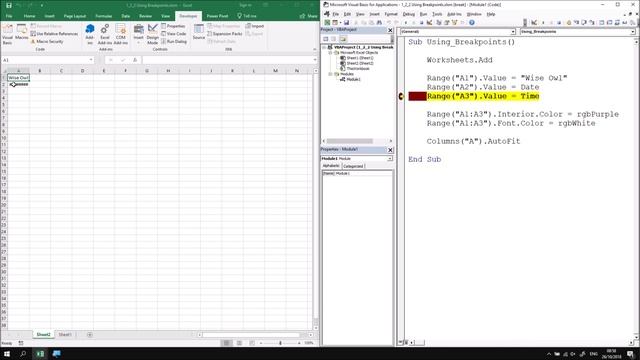This screenshot has width=640, height=360.
Task: Switch to Categorized tab in Properties
Action: click(x=353, y=166)
